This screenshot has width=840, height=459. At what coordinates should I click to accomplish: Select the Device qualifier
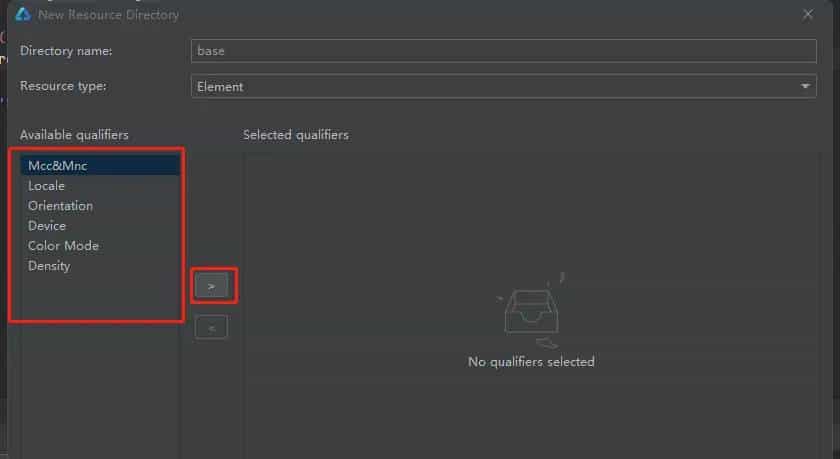100,225
